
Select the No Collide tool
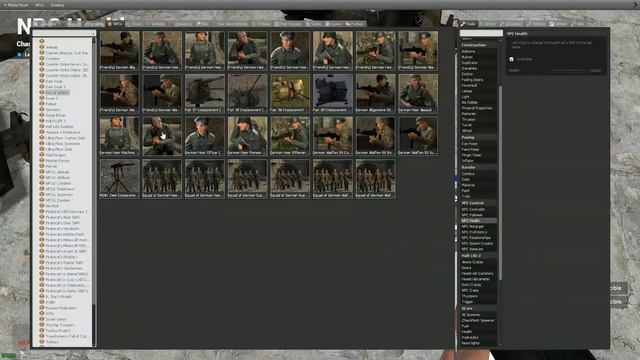[479, 102]
